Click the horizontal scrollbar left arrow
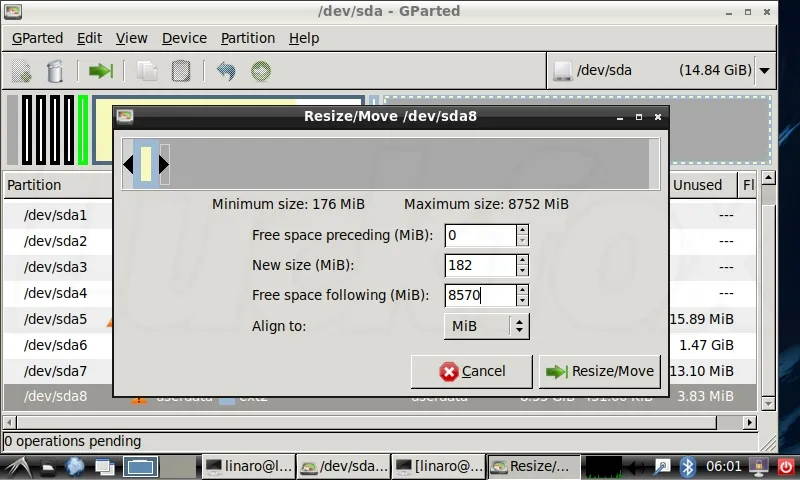The width and height of the screenshot is (800, 480). [9, 422]
